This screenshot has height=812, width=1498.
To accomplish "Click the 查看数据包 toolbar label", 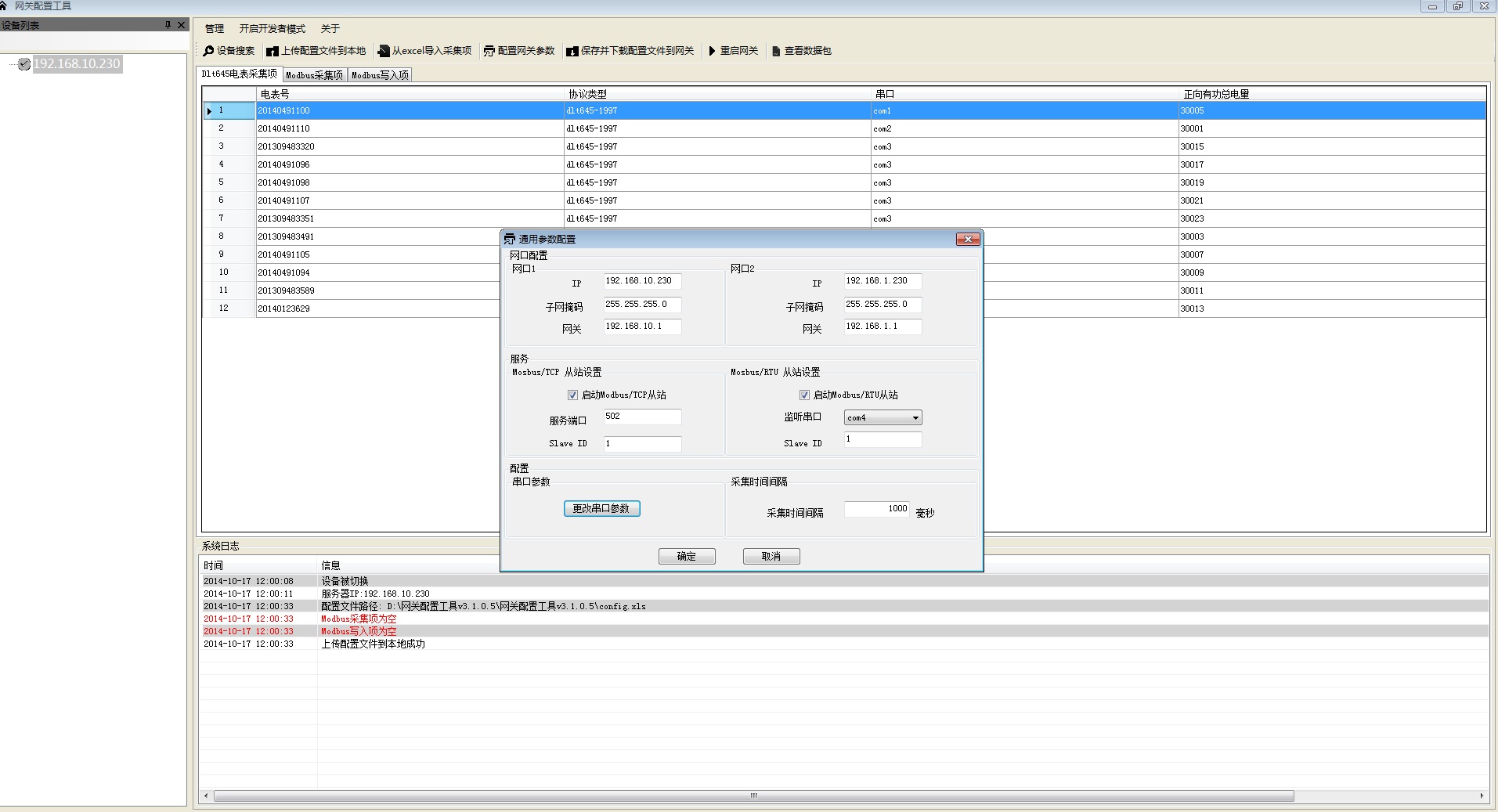I will [x=808, y=51].
